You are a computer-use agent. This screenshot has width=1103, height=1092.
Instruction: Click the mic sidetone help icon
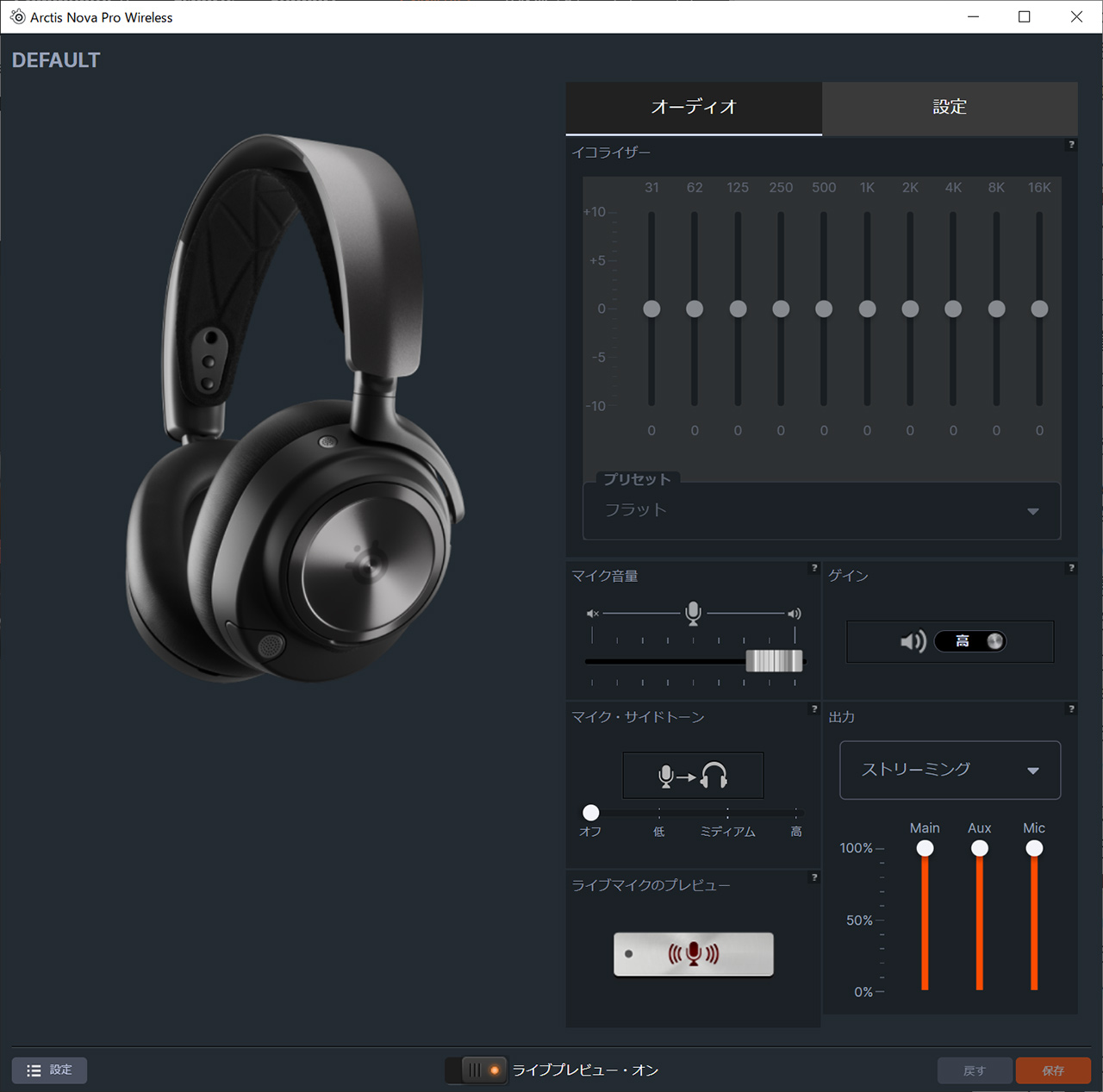(813, 709)
